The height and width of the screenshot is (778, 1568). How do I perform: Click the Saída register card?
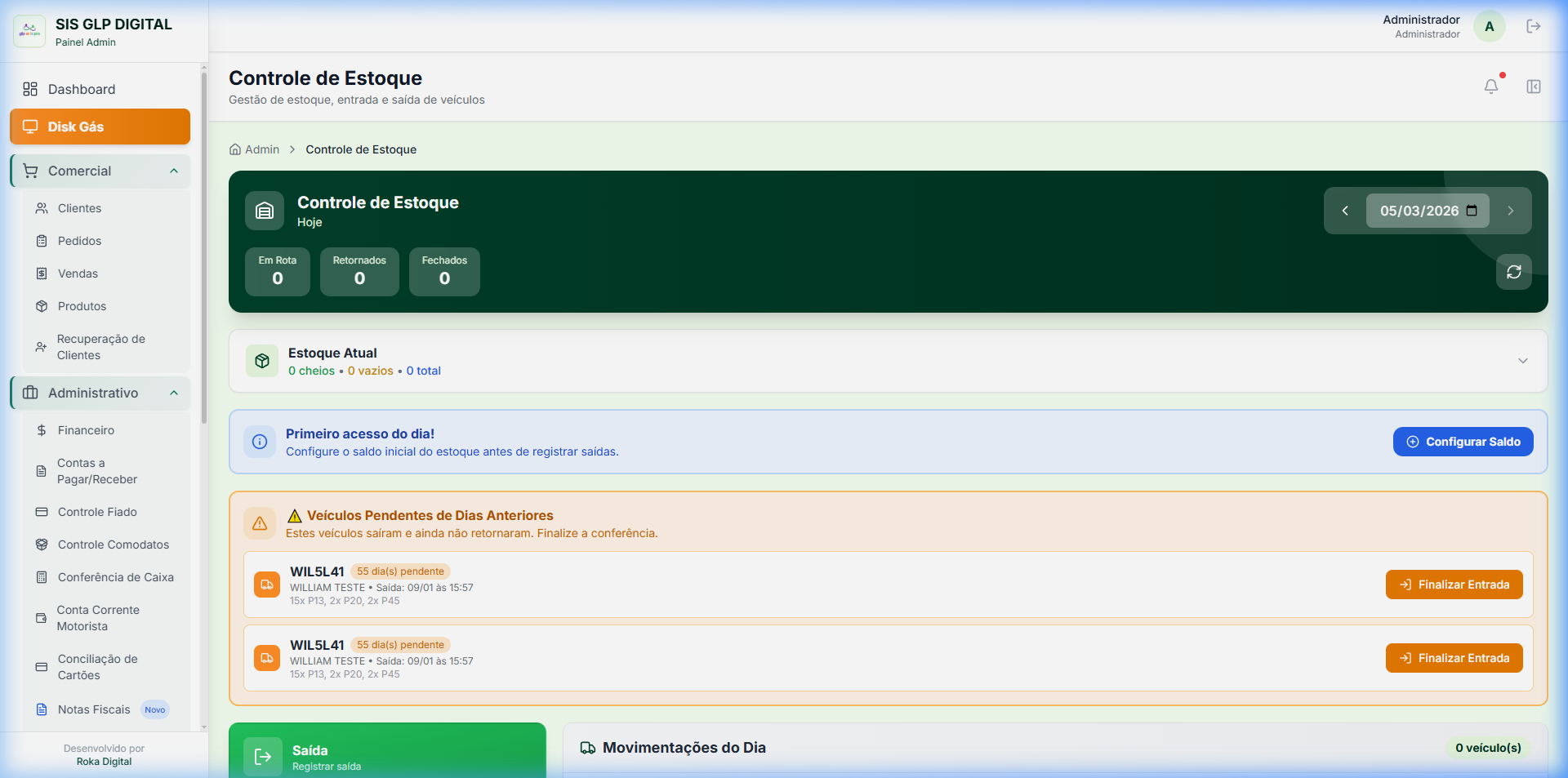pyautogui.click(x=387, y=754)
